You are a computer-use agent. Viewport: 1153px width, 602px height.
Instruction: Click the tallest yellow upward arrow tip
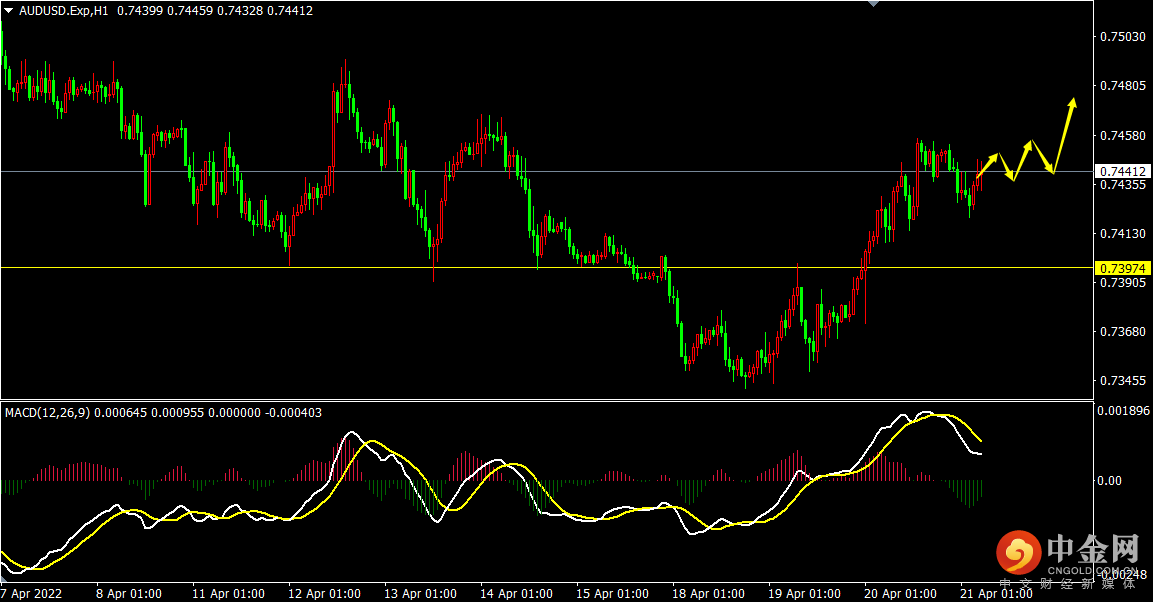[x=1073, y=101]
